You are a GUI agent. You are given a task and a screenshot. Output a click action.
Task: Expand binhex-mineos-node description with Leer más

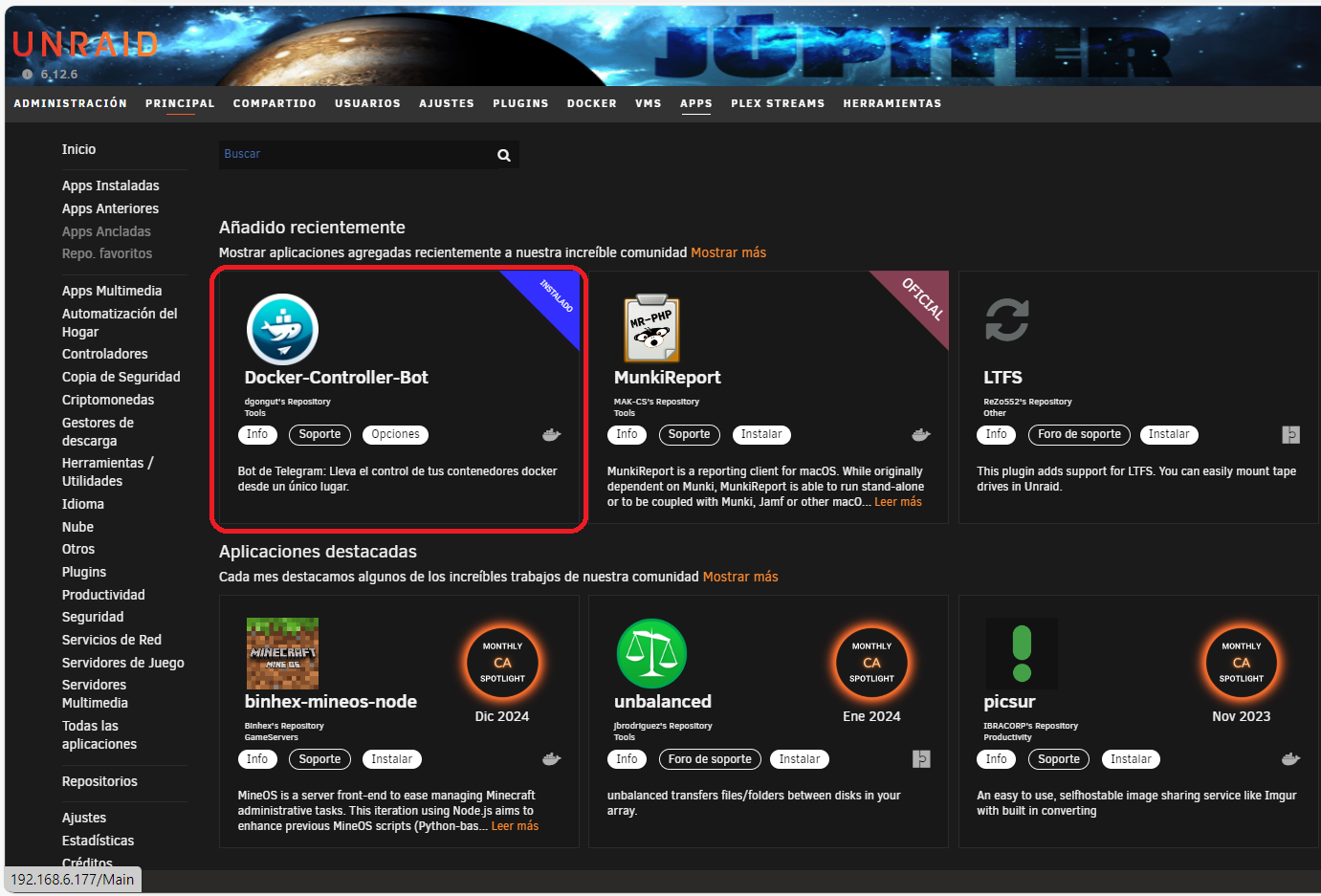[515, 826]
